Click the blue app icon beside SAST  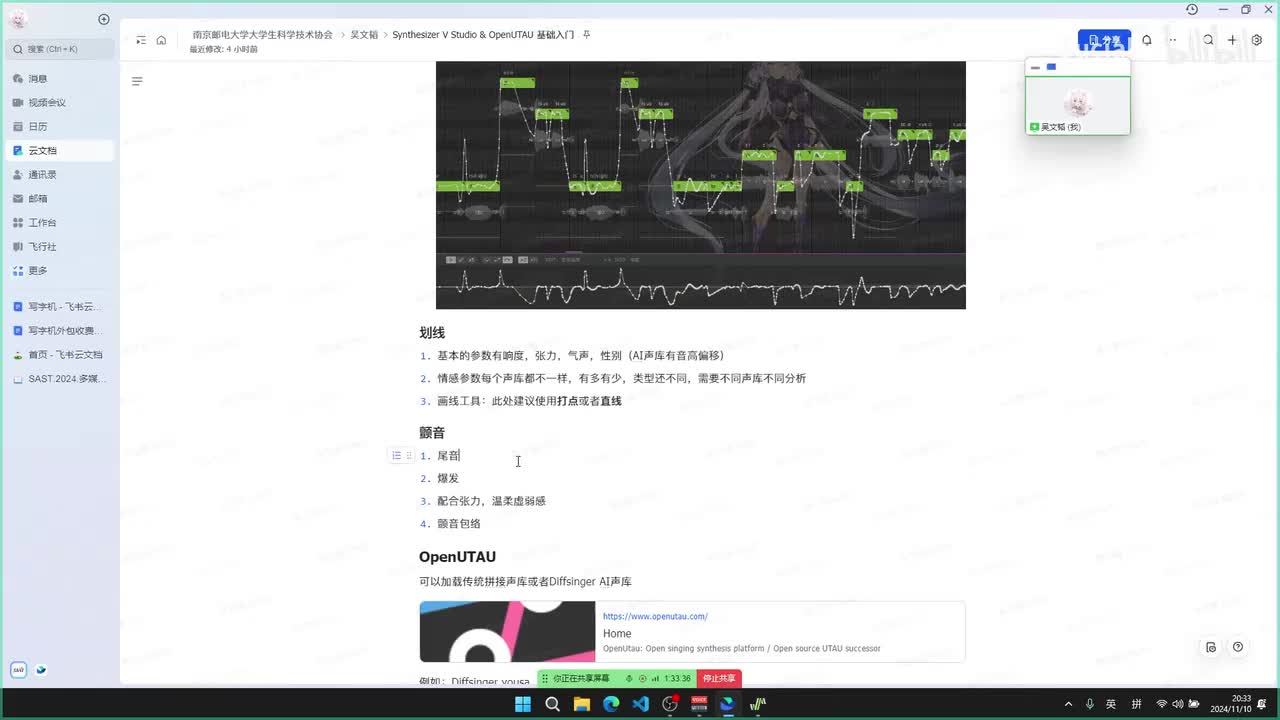(x=41, y=670)
